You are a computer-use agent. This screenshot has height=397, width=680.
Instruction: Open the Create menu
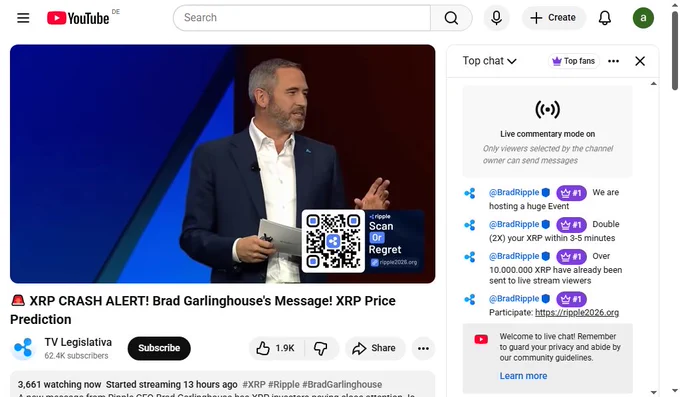[554, 18]
